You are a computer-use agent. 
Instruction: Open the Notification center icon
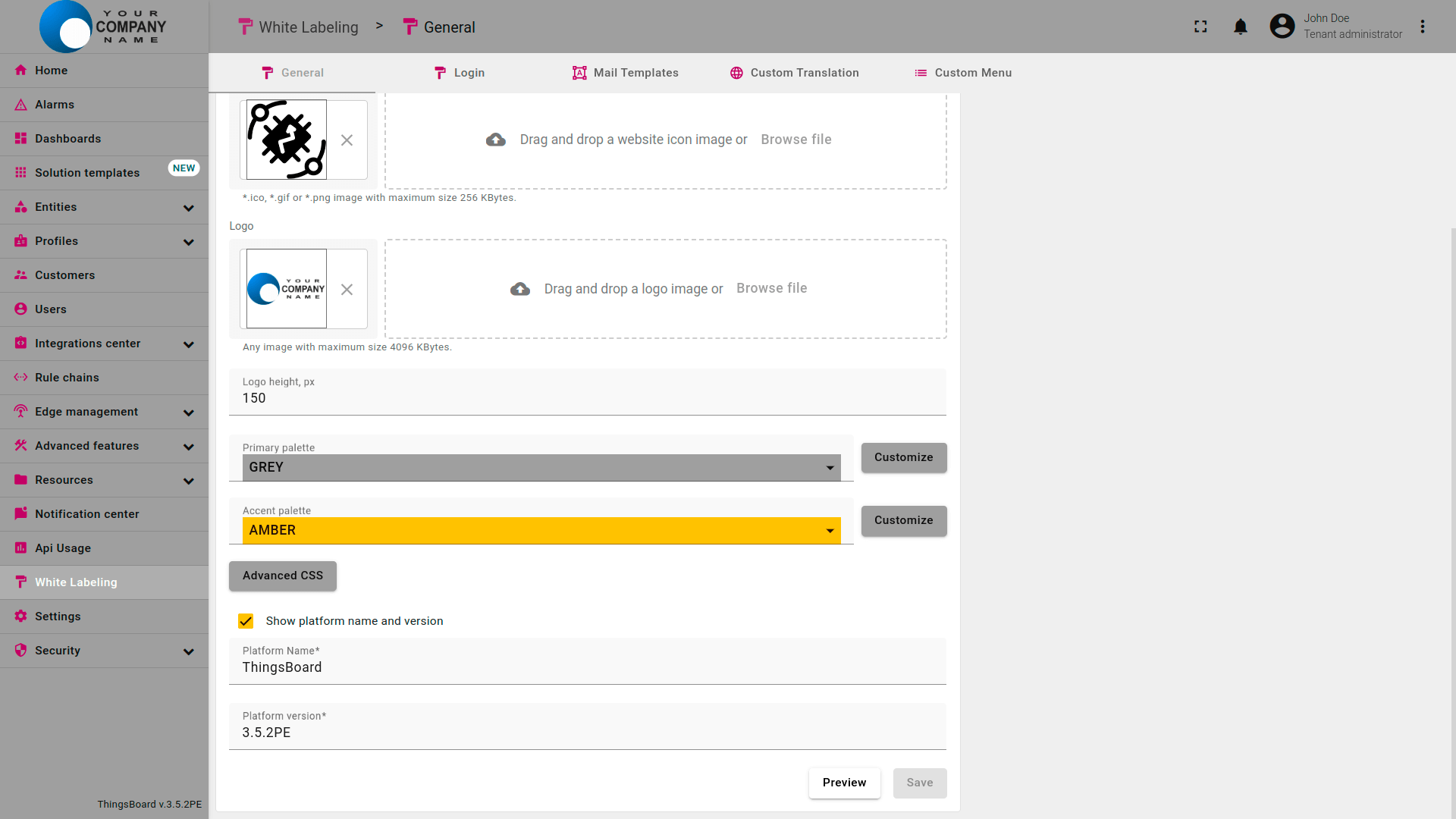pyautogui.click(x=20, y=514)
